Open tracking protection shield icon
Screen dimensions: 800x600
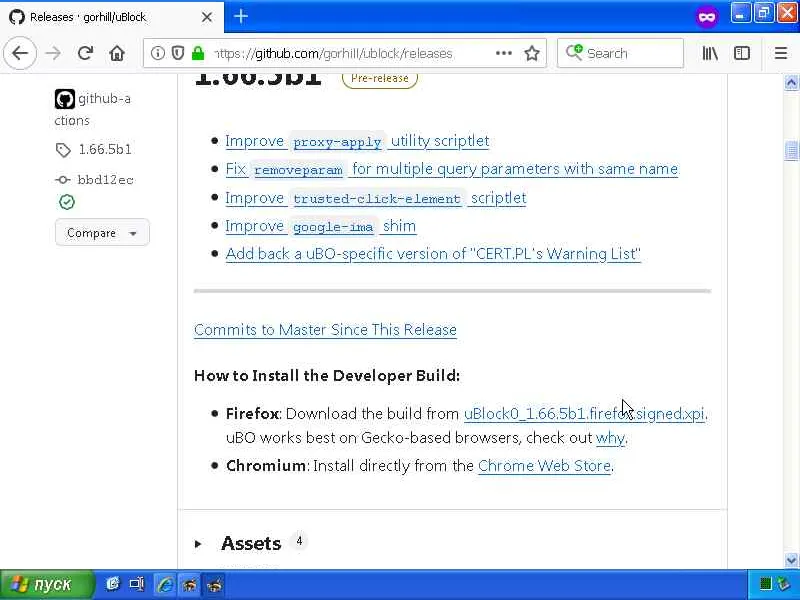click(178, 53)
